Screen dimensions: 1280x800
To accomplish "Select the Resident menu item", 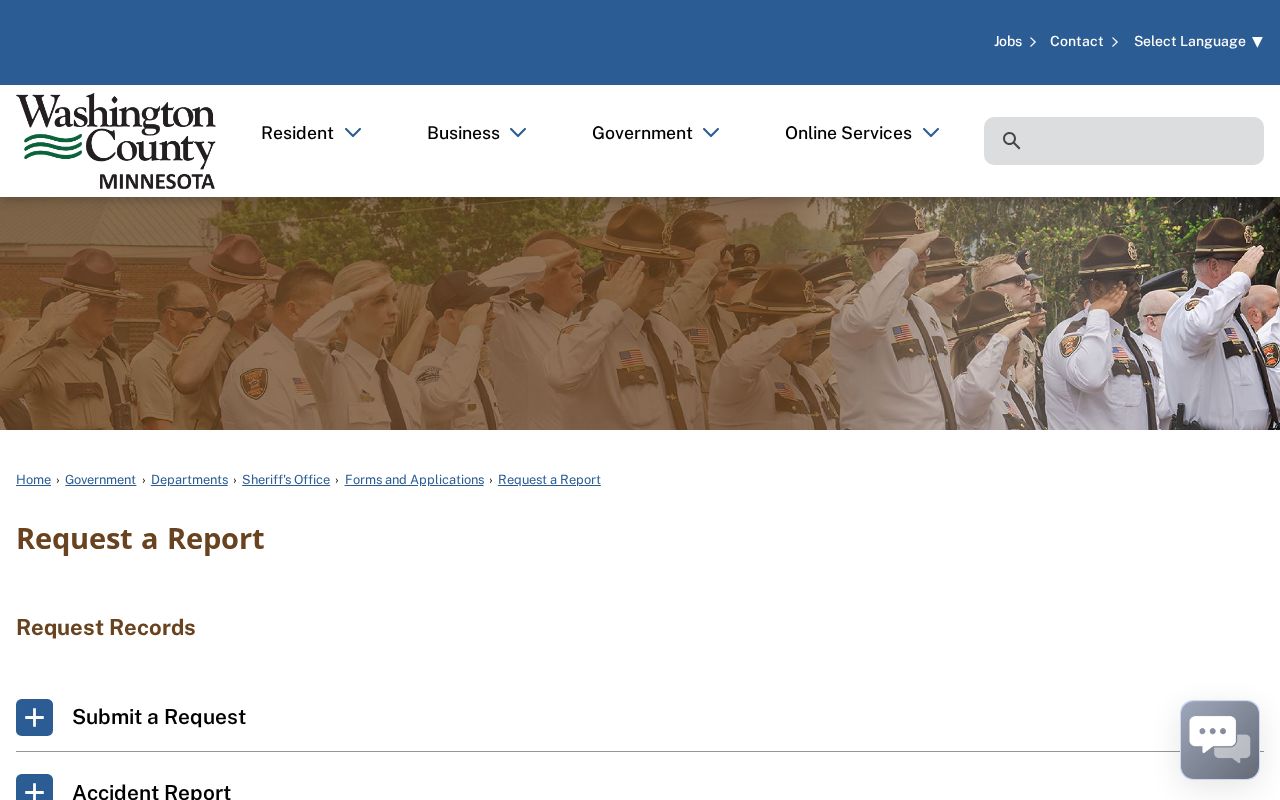I will click(x=297, y=133).
